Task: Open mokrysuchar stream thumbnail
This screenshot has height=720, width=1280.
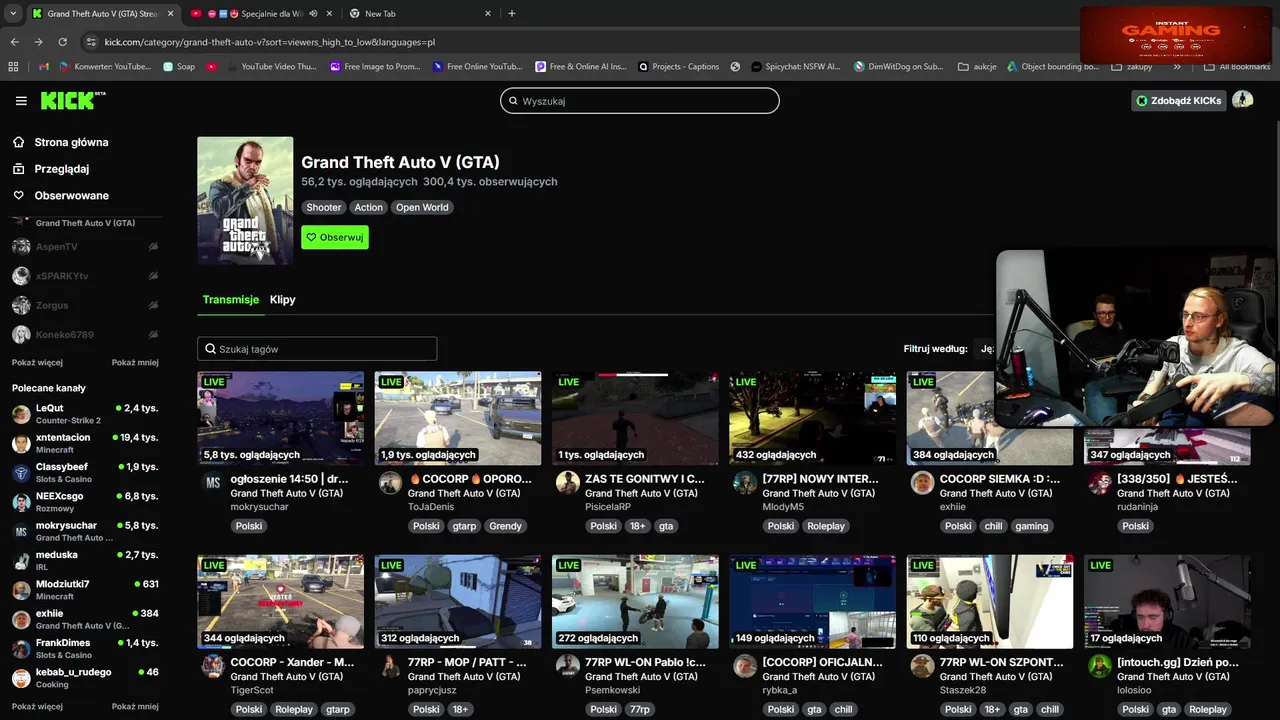Action: (280, 418)
